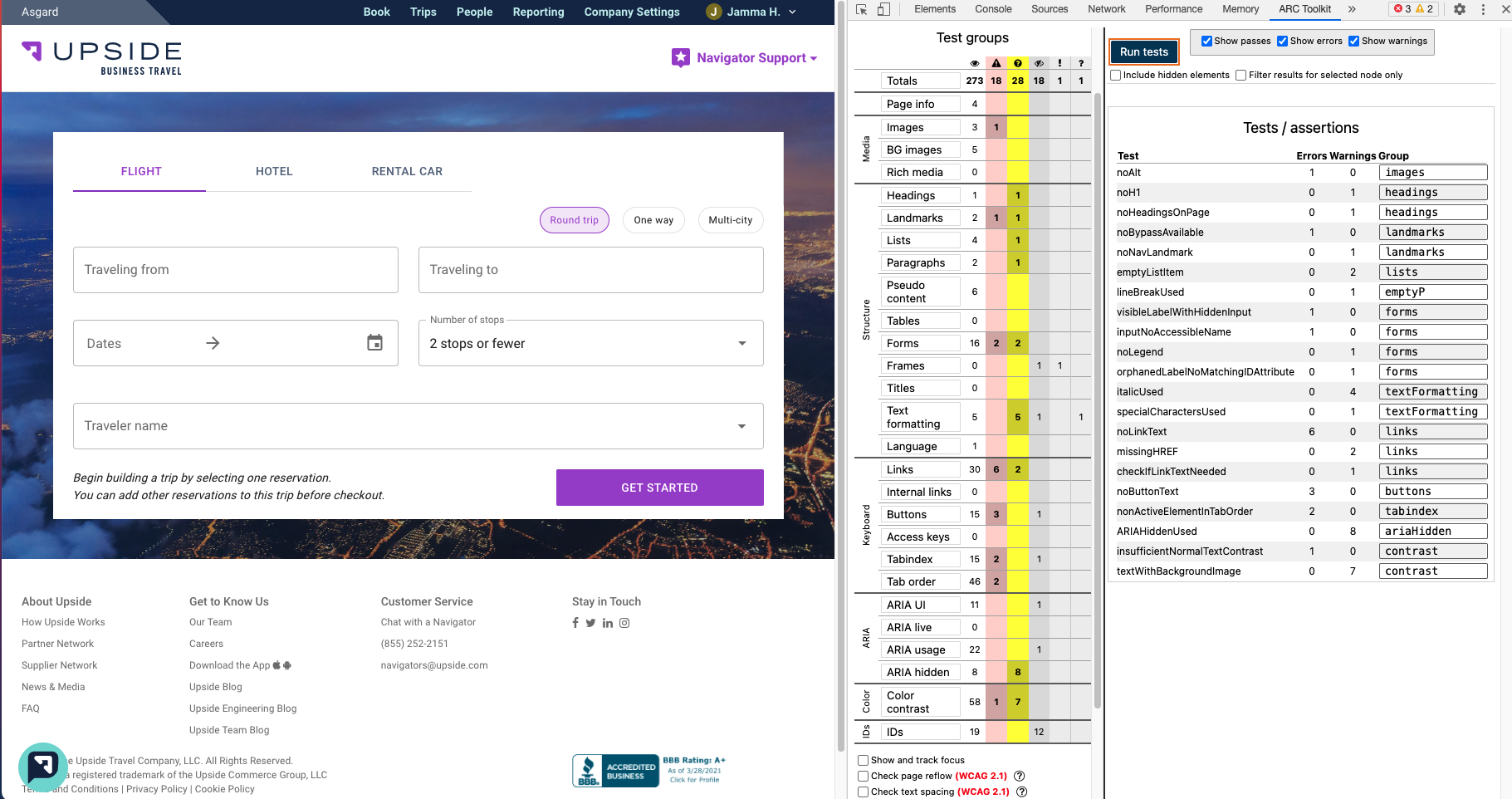Click the yellow warning question column icon

point(1018,63)
